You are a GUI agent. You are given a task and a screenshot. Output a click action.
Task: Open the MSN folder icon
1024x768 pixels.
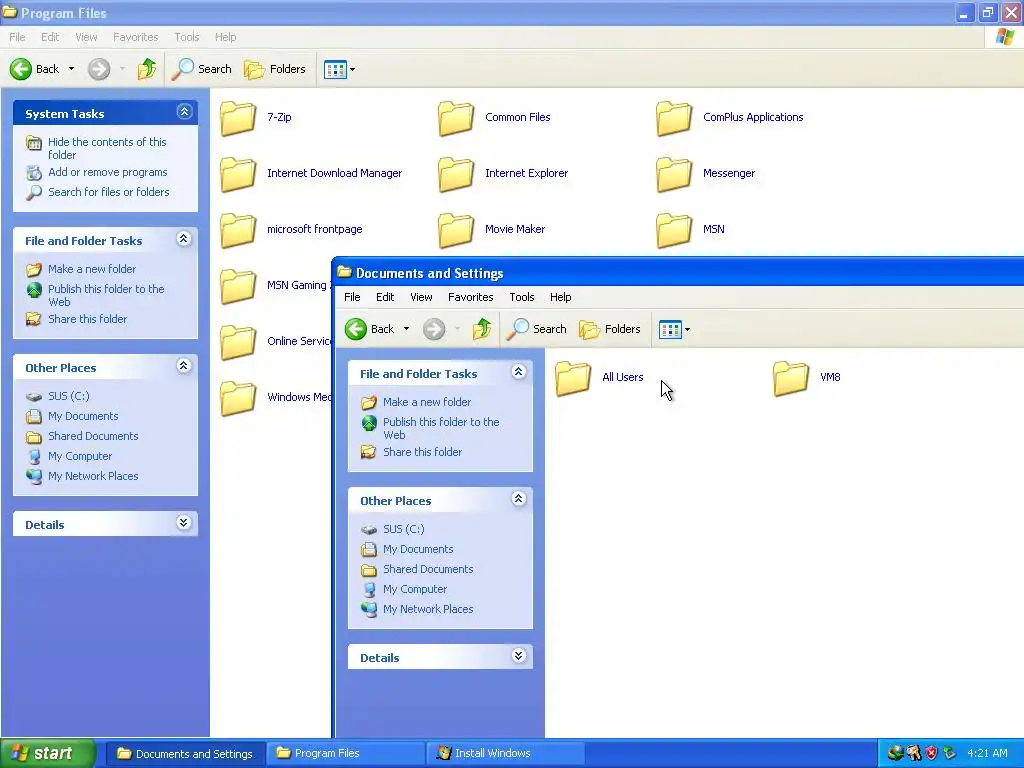pos(673,230)
